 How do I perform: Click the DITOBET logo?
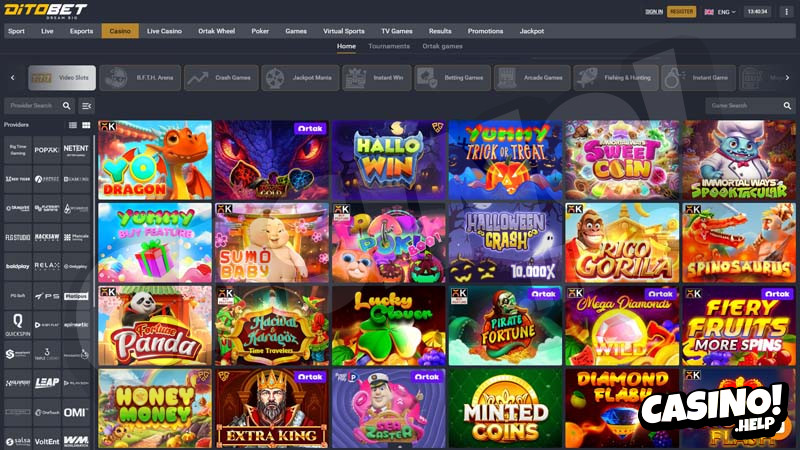coord(45,11)
